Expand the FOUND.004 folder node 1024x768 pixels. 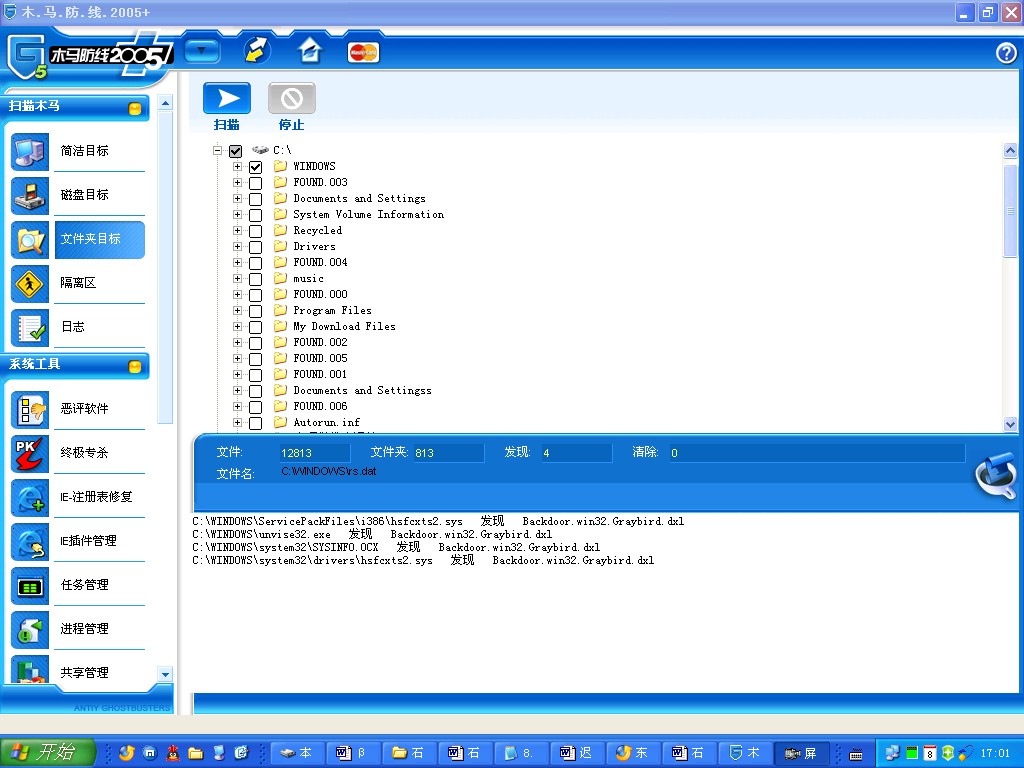237,263
